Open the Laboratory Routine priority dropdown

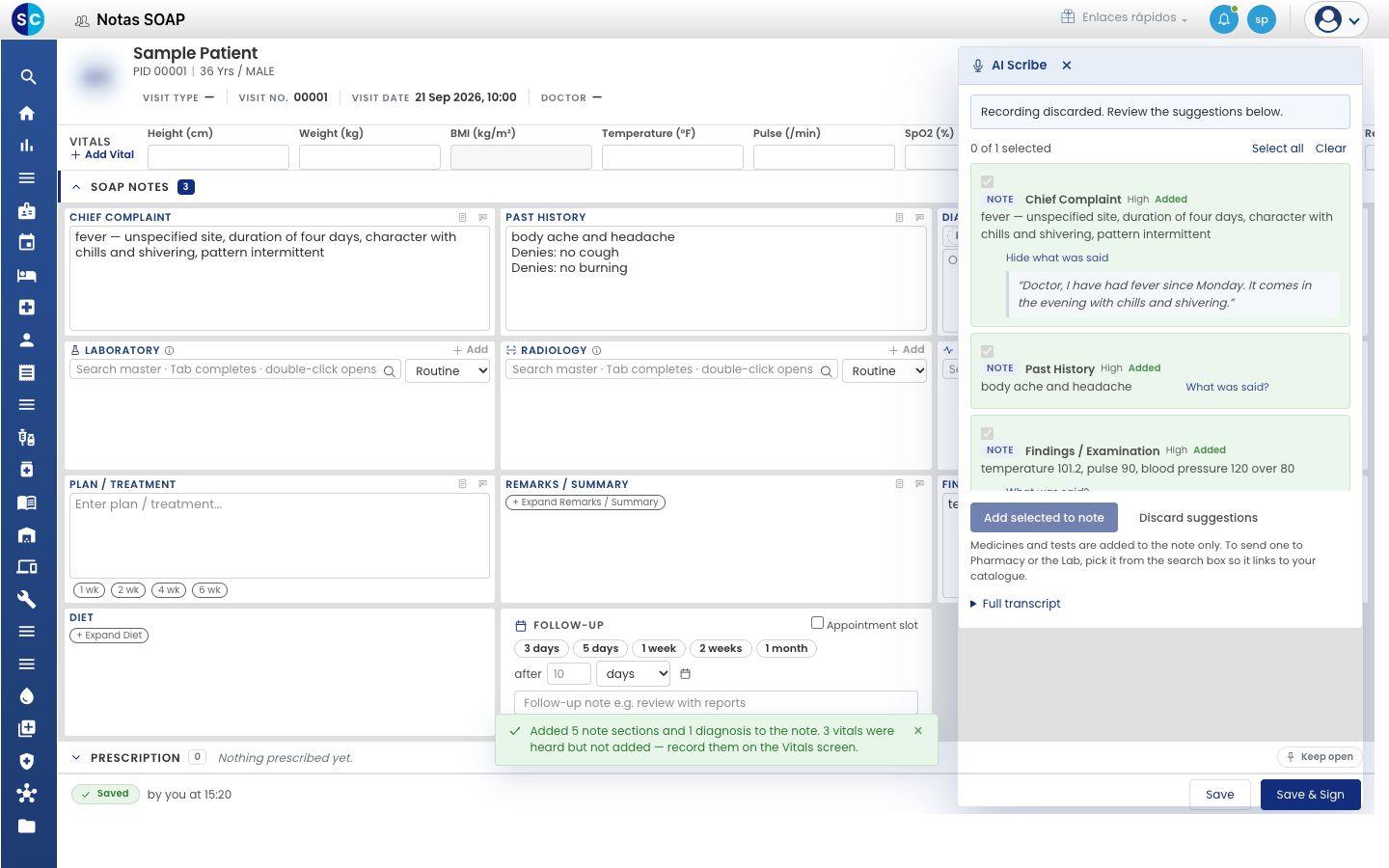[449, 371]
